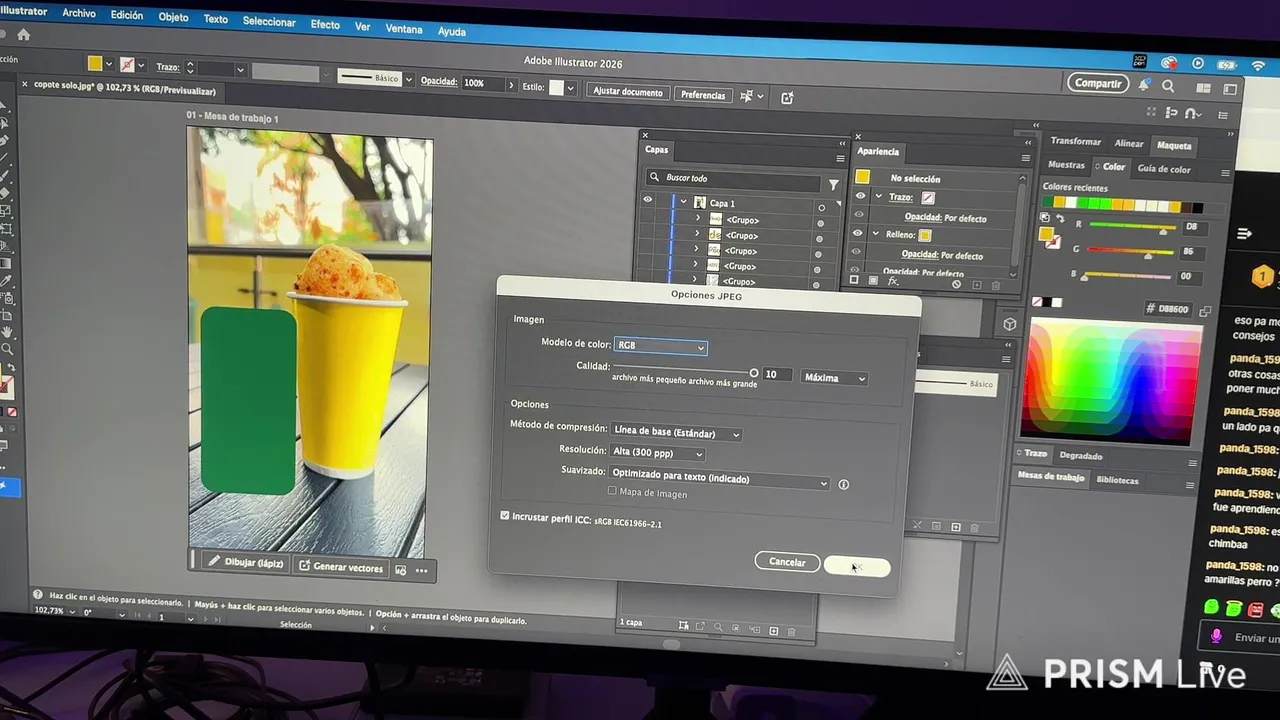Click the Calidad slider handle
This screenshot has height=720, width=1280.
754,373
